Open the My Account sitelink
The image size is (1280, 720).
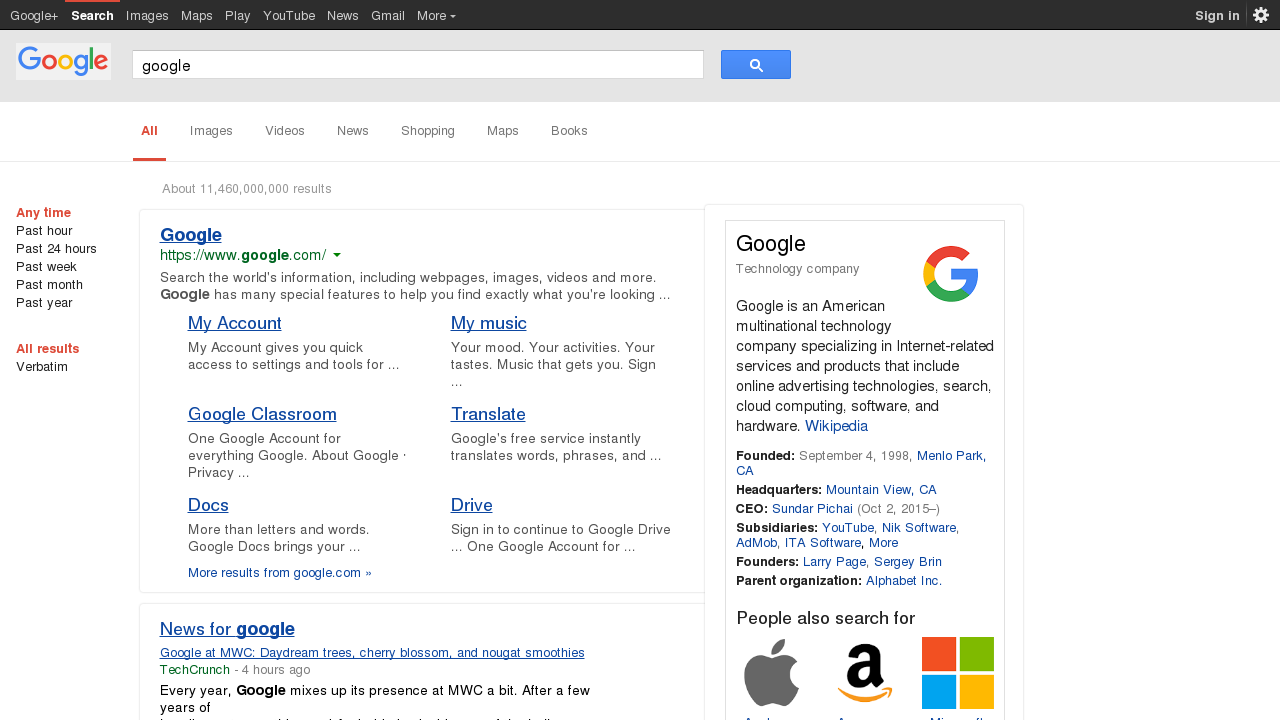pyautogui.click(x=235, y=324)
